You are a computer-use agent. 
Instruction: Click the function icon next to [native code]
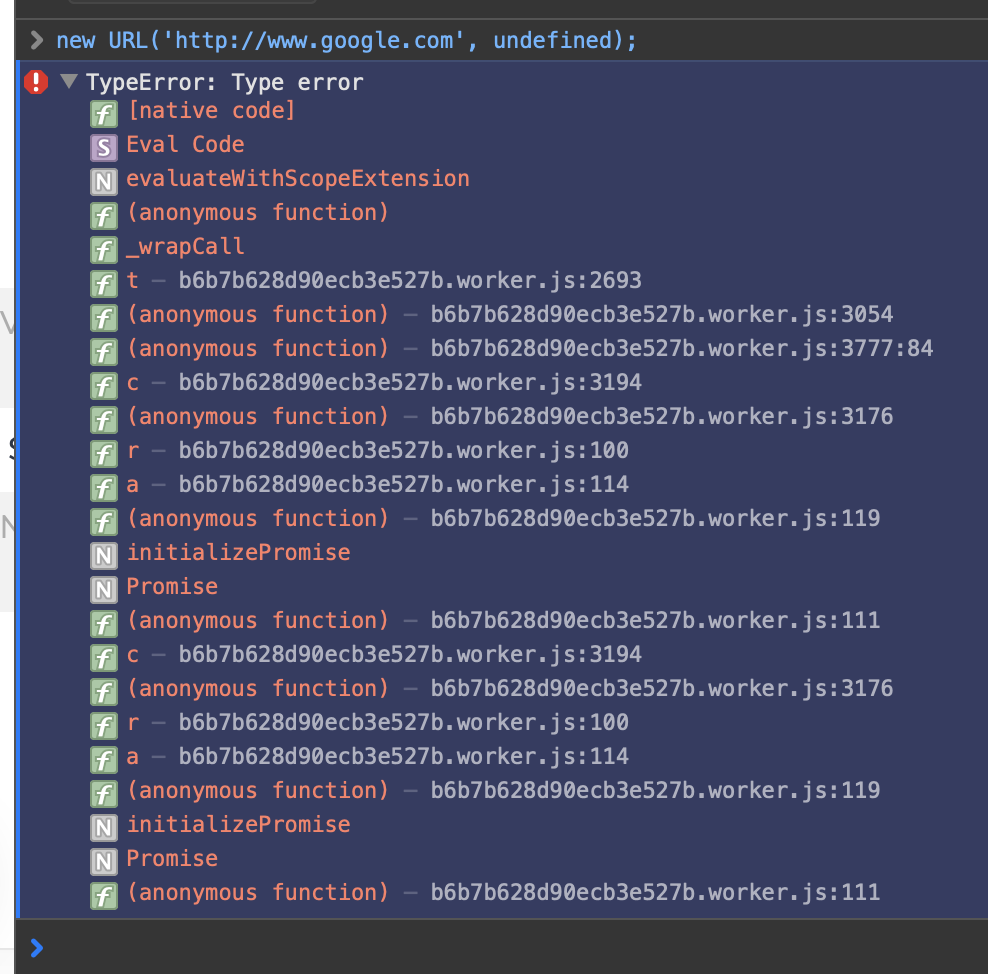pos(103,114)
